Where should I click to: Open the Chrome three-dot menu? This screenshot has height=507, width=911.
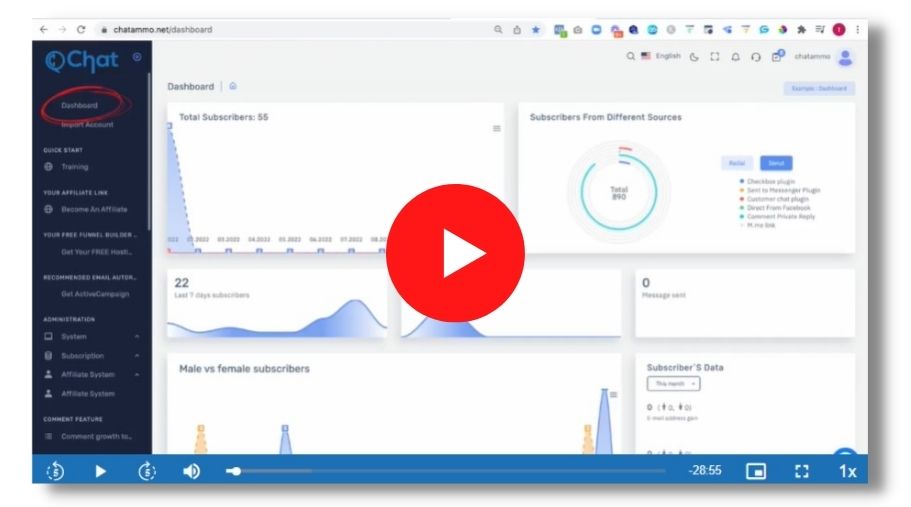click(x=858, y=30)
